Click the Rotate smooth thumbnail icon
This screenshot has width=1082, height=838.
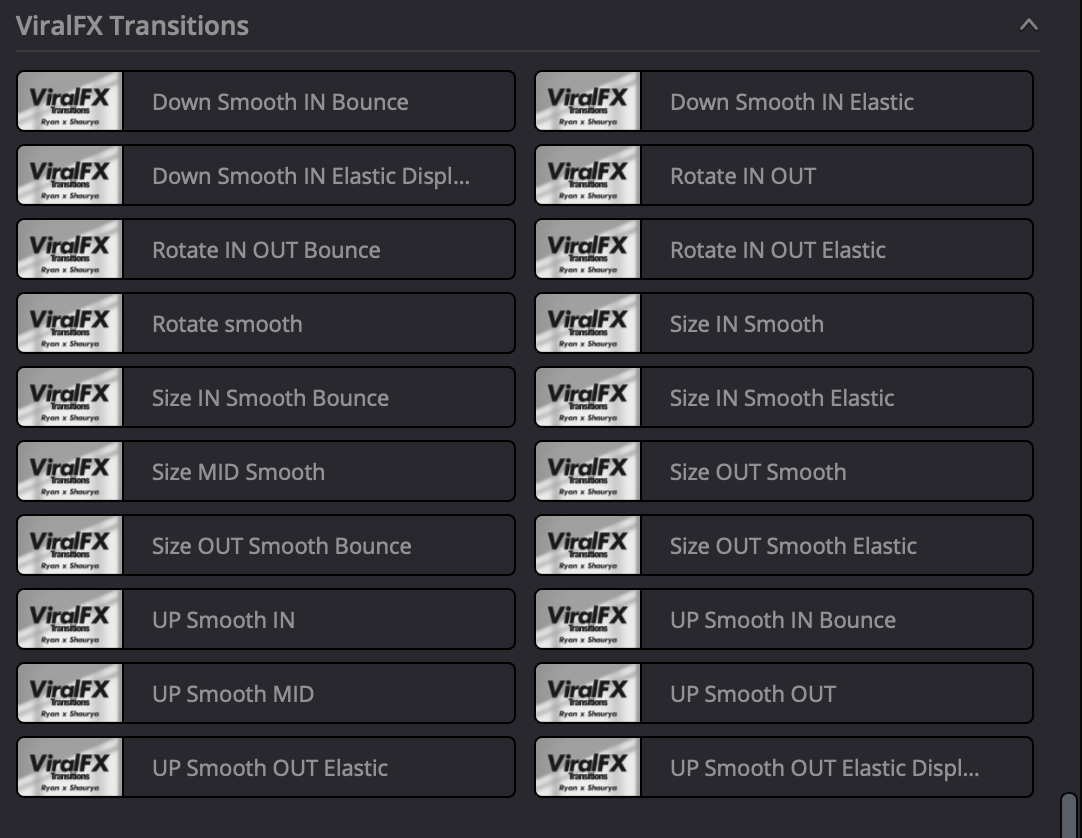[70, 323]
